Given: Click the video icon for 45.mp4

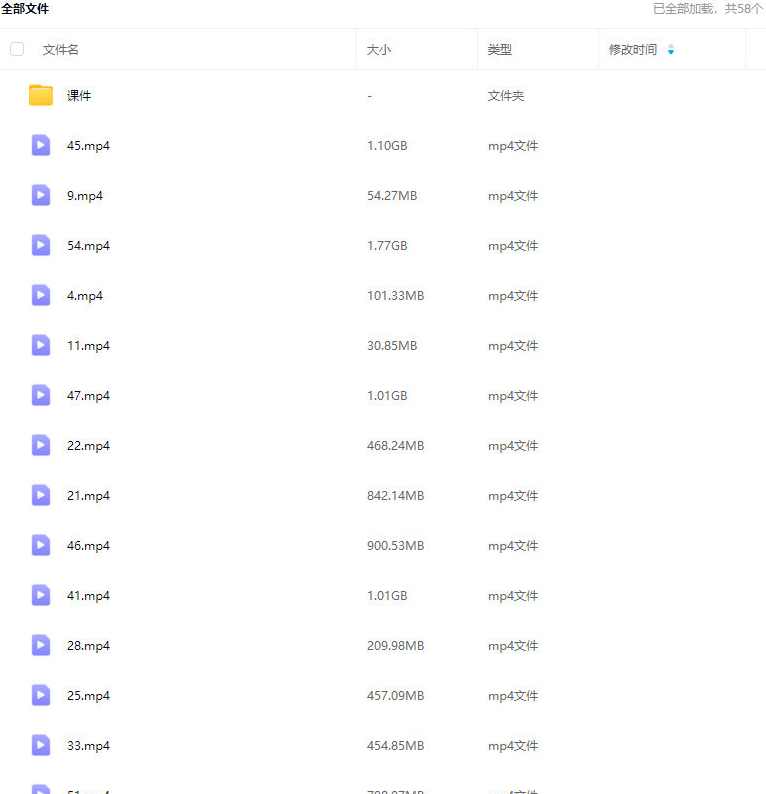Looking at the screenshot, I should click(41, 146).
